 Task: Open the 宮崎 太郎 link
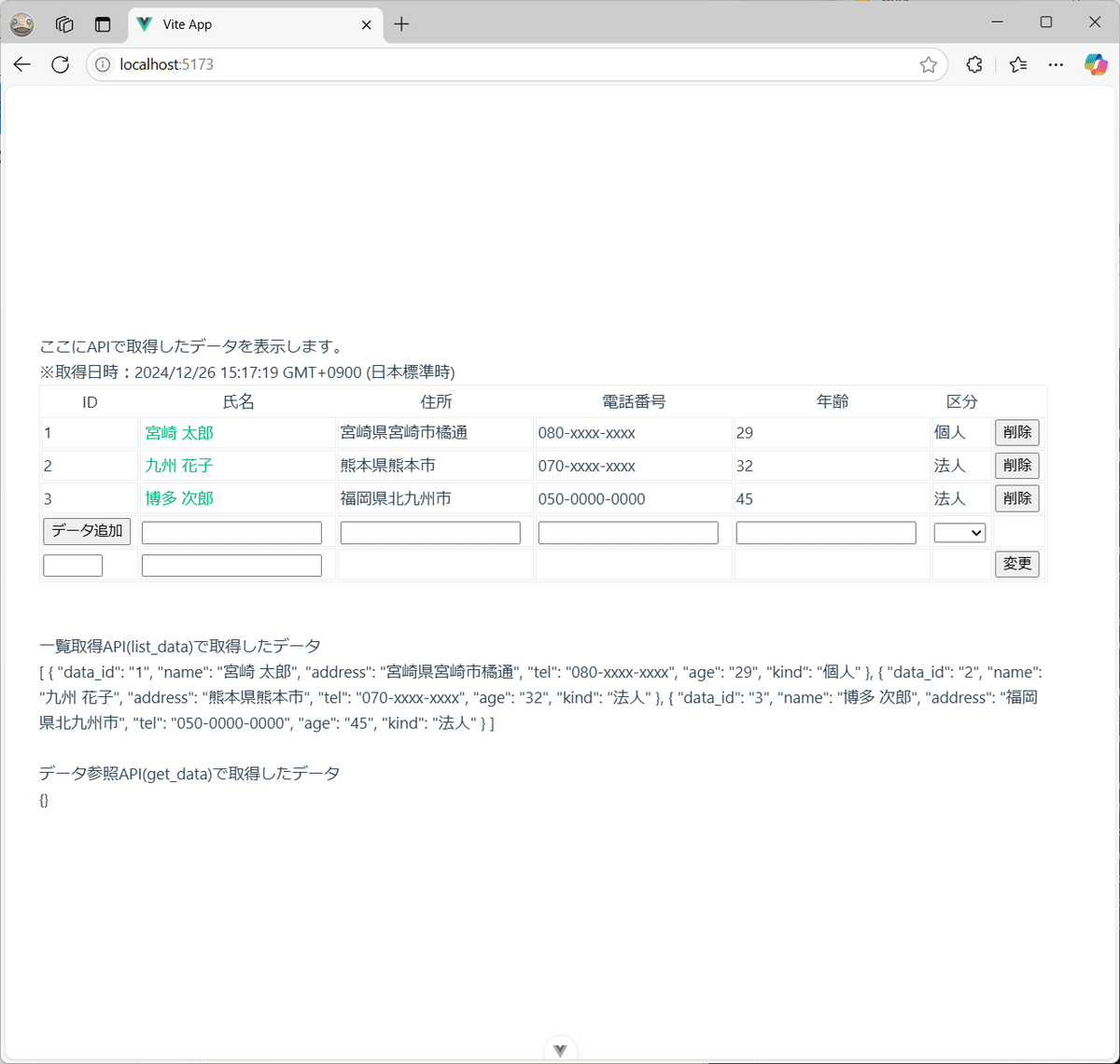(x=178, y=432)
